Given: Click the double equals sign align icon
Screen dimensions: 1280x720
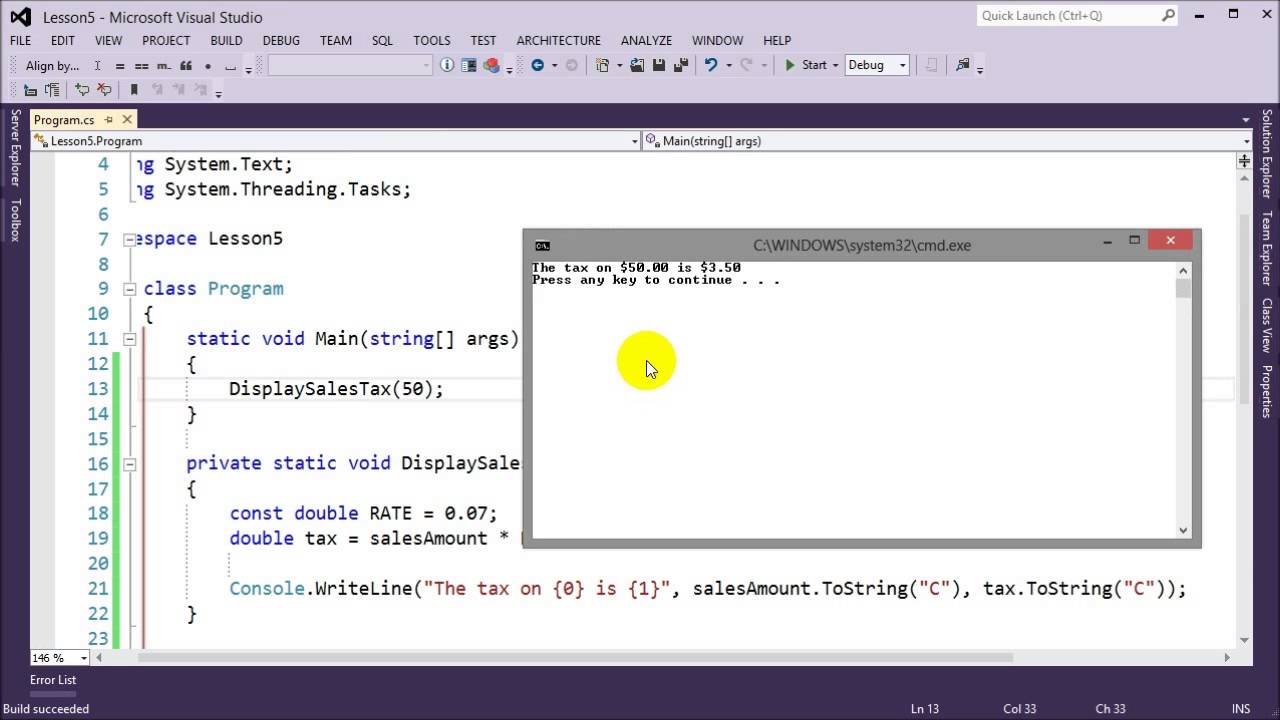Looking at the screenshot, I should tap(142, 65).
